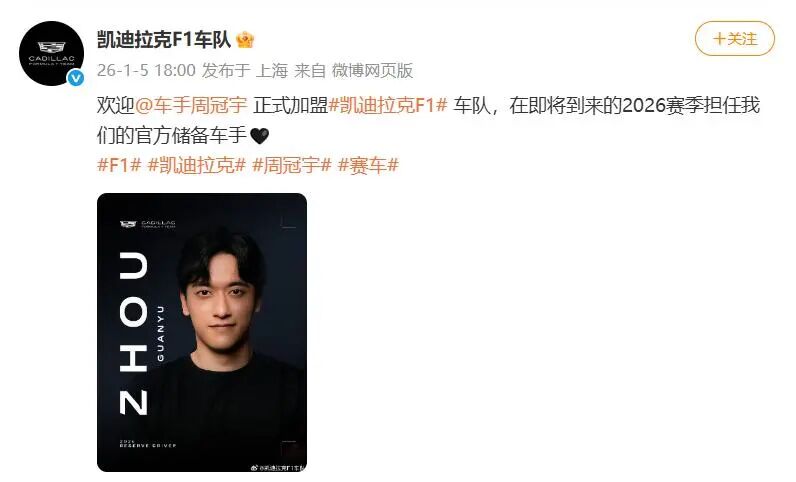Open the #周冠宇# hashtag
The height and width of the screenshot is (482, 796).
[x=292, y=165]
